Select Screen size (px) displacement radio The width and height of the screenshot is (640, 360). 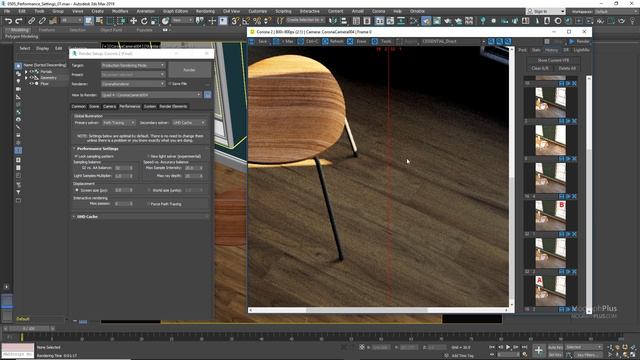click(77, 190)
